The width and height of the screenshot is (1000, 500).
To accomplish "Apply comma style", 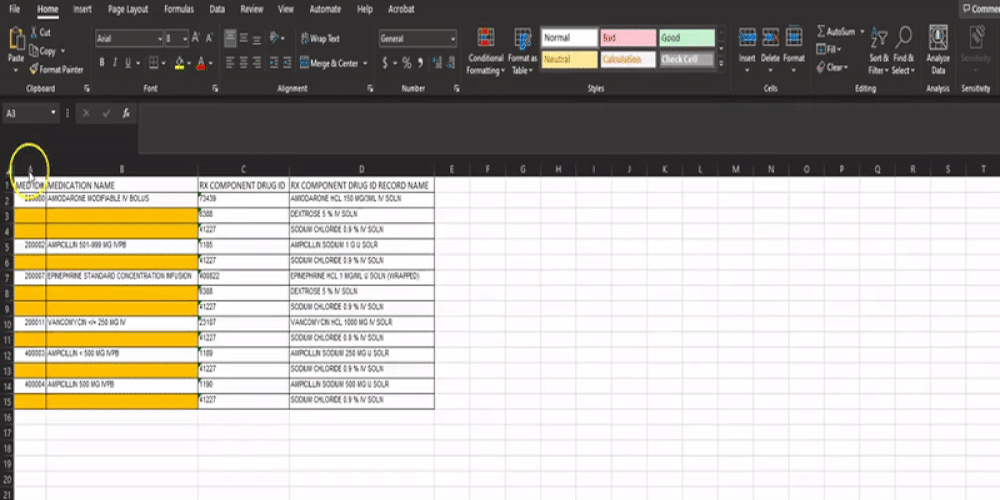I will 421,62.
